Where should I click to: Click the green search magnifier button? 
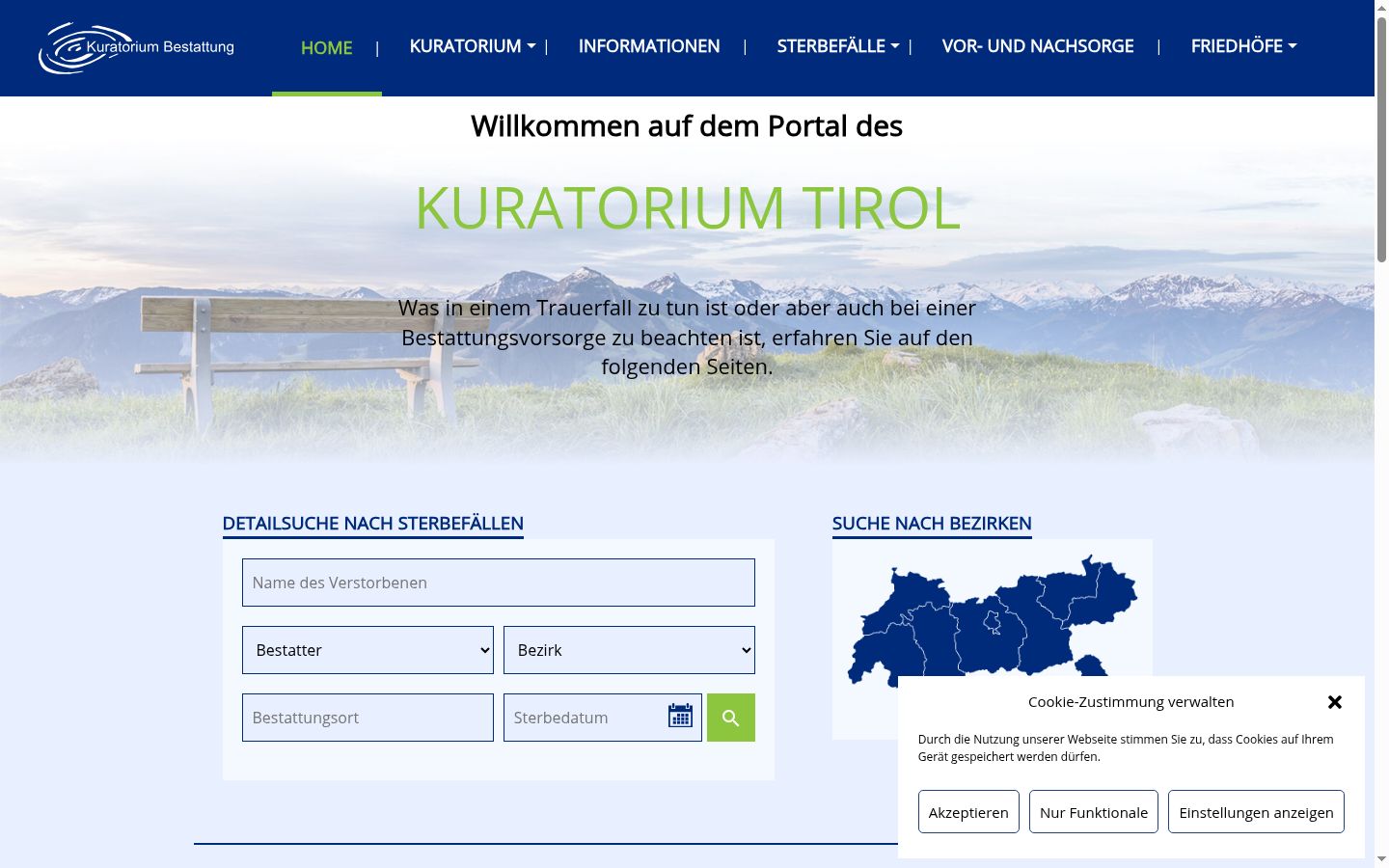click(731, 718)
